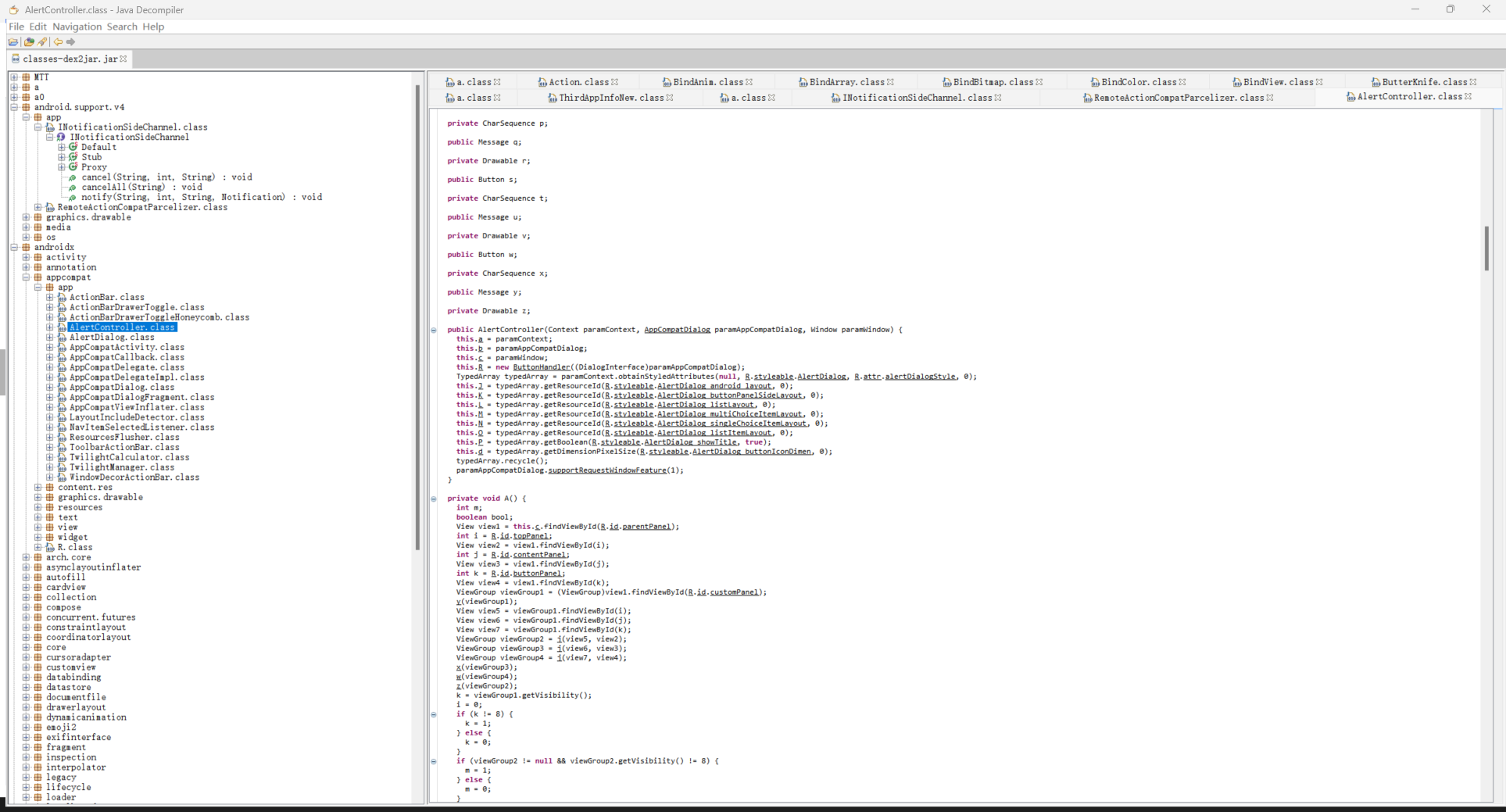Follow the ButtonHandler link in code
The width and height of the screenshot is (1506, 812).
[542, 367]
